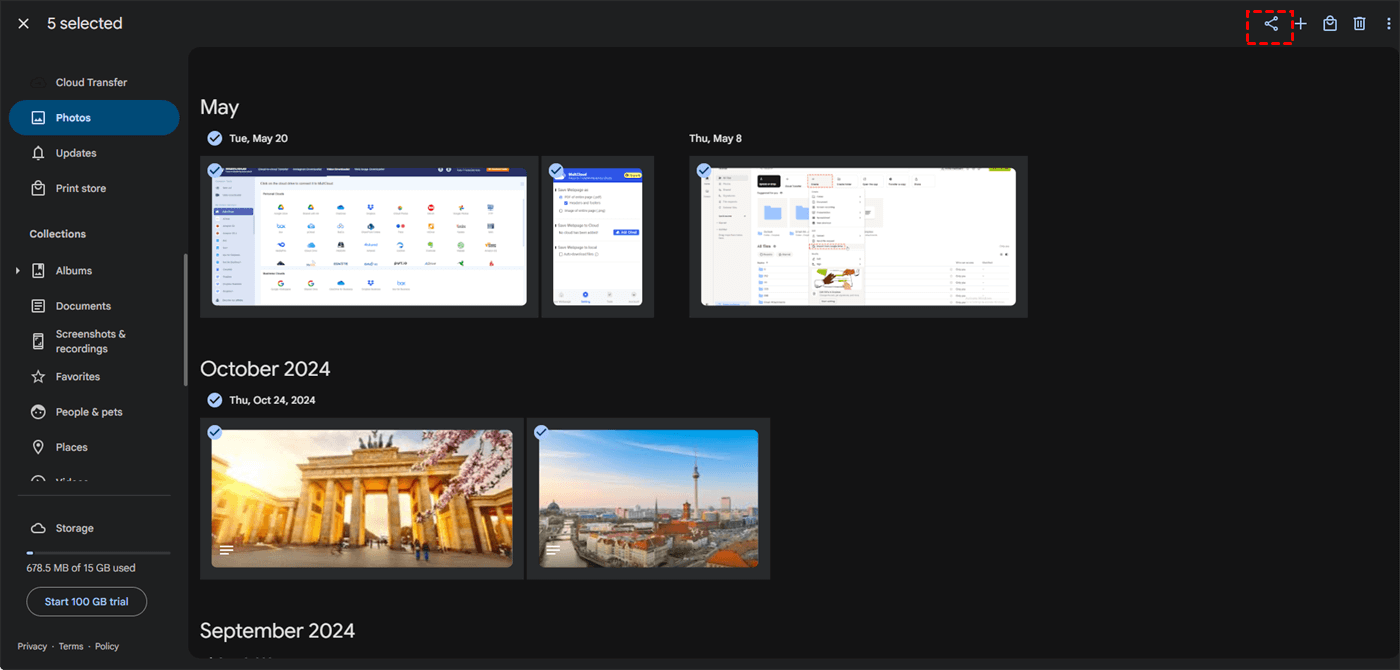Screen dimensions: 1400x670
Task: Click the "October 2024" heading
Action: (x=265, y=369)
